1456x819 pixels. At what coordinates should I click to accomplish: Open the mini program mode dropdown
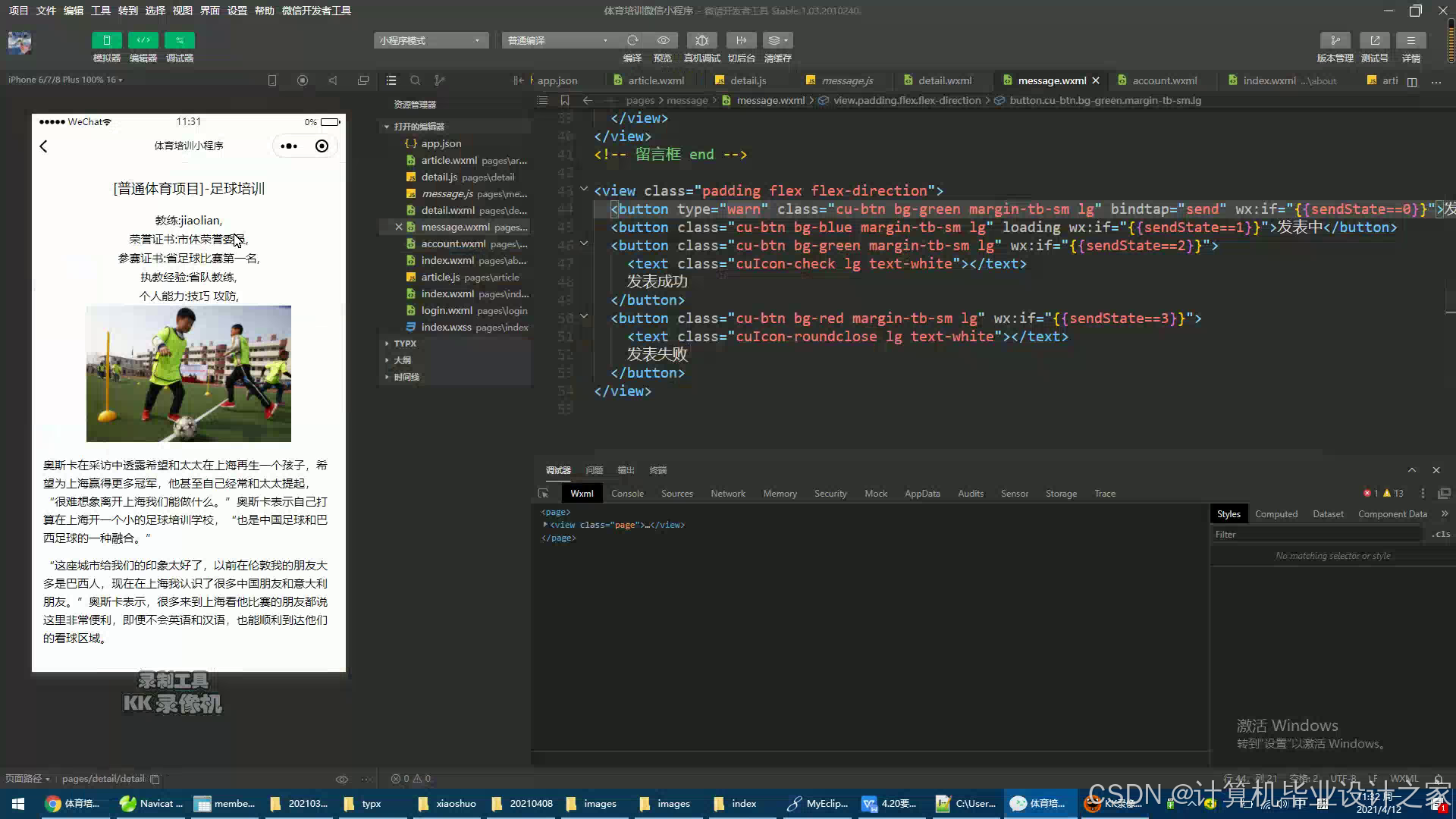pos(430,40)
